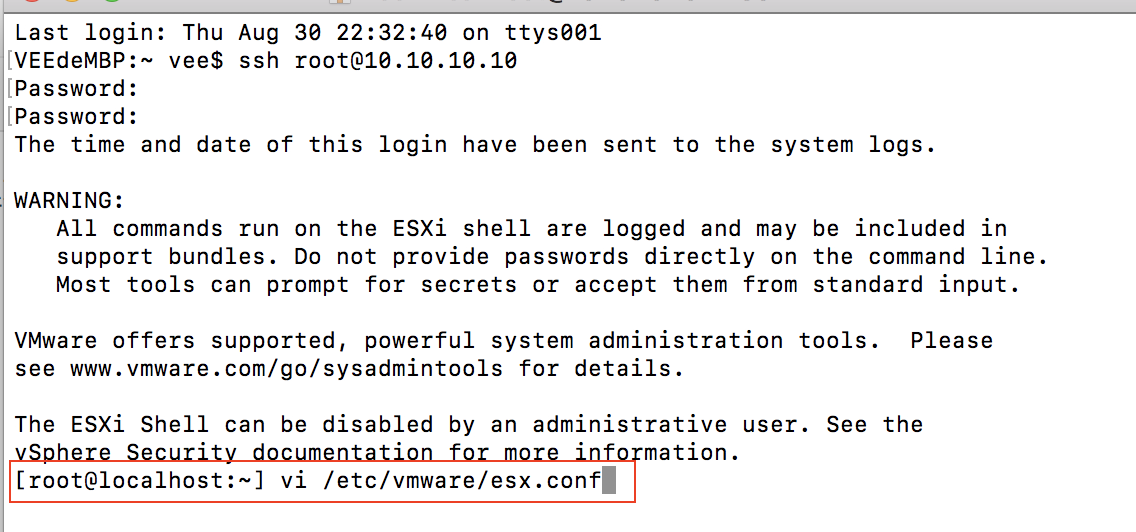The height and width of the screenshot is (532, 1136).
Task: Click the yellow minimize window button
Action: 72,1
